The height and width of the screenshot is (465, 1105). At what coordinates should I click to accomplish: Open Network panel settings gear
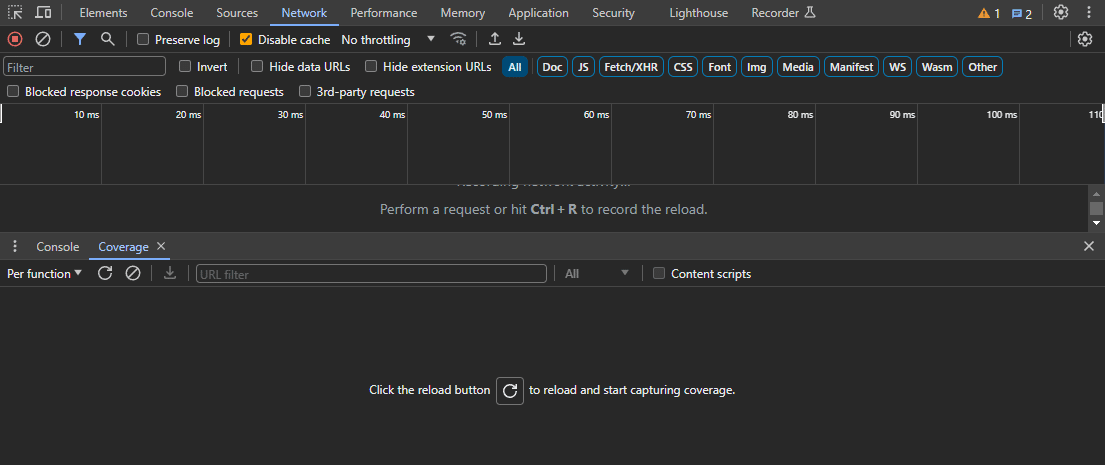pos(1085,39)
